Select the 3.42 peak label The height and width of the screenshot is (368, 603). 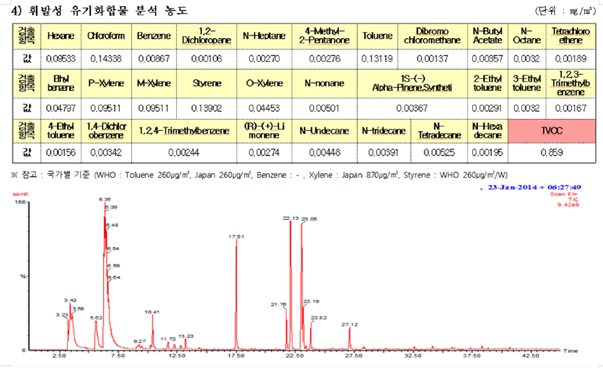pyautogui.click(x=70, y=300)
